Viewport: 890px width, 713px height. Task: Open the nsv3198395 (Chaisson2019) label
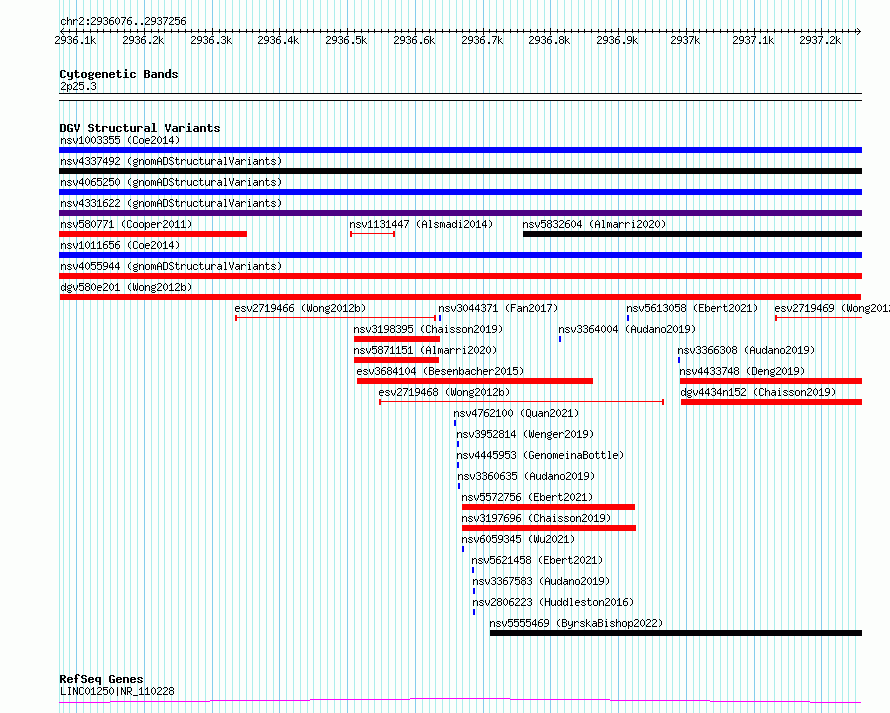pos(428,329)
